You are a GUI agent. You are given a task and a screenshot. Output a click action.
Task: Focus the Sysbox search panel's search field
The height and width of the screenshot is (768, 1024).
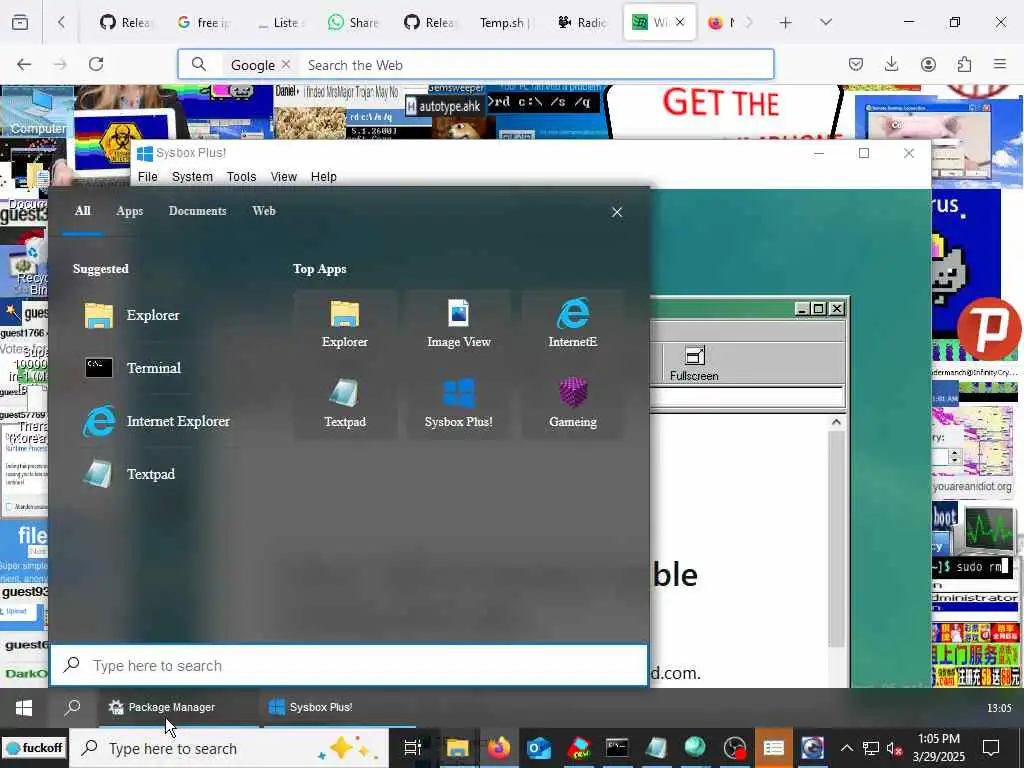(x=349, y=665)
